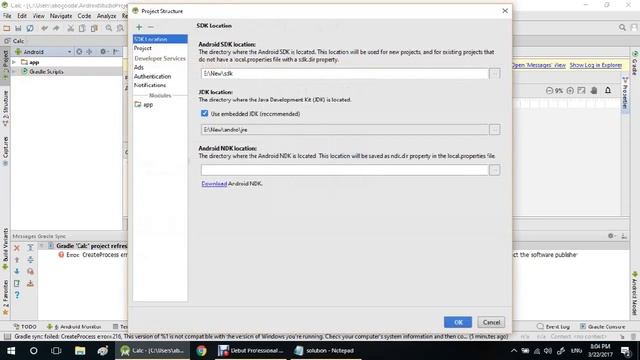Open the Android Monitor tool window tab
640x360 pixels.
[73, 327]
